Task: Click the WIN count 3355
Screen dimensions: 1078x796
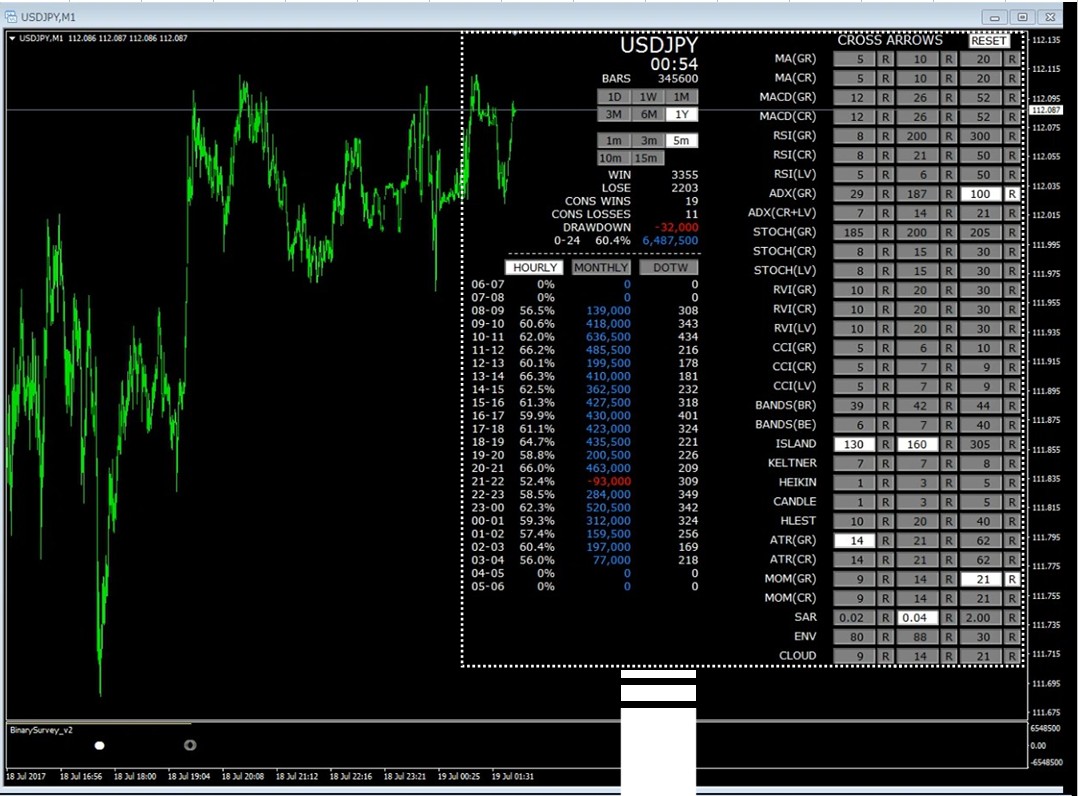Action: [685, 175]
